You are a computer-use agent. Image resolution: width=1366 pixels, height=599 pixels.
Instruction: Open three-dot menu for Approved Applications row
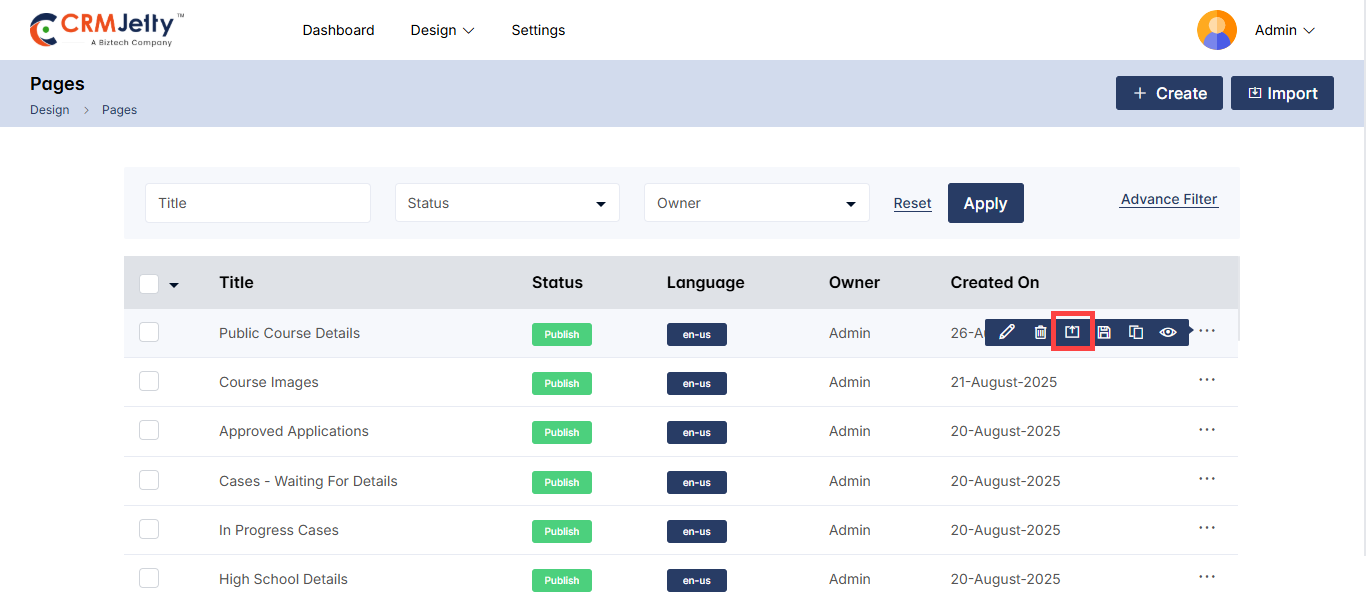coord(1207,430)
